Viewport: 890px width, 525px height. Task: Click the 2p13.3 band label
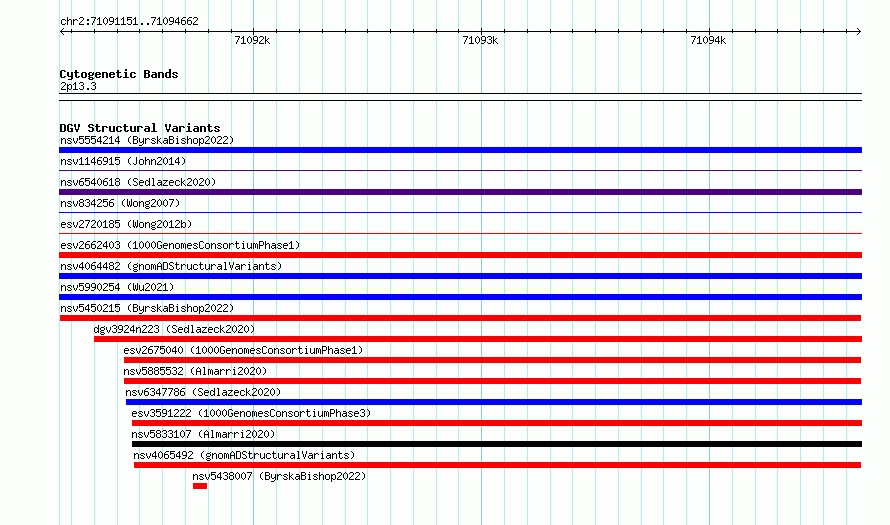tap(78, 86)
